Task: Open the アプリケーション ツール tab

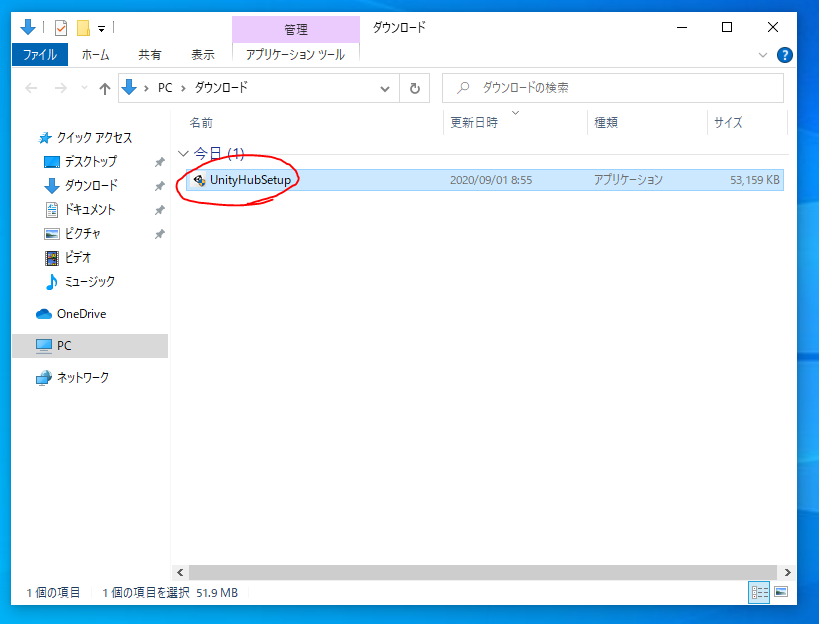Action: [296, 55]
